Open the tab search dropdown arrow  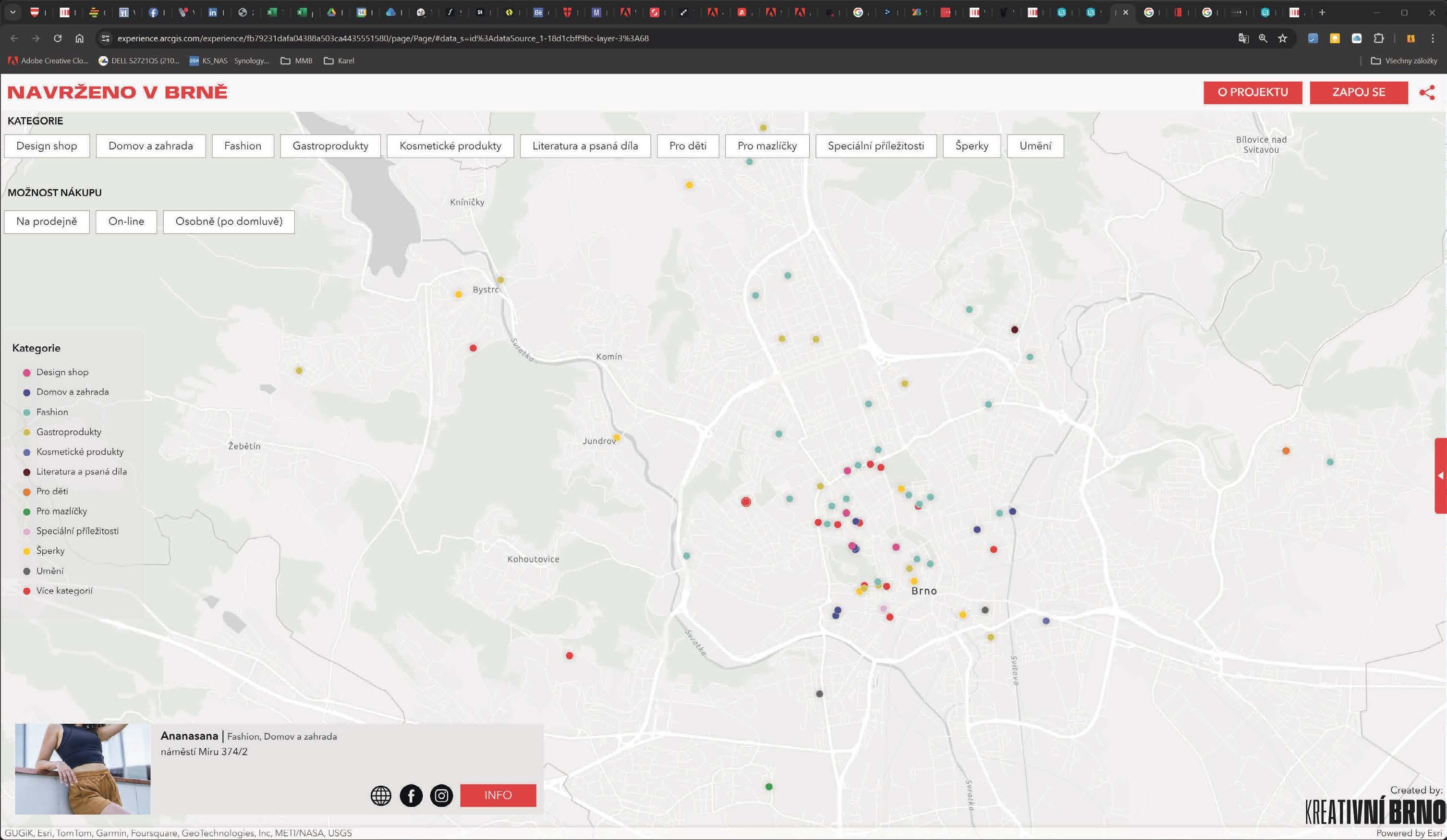pos(12,12)
